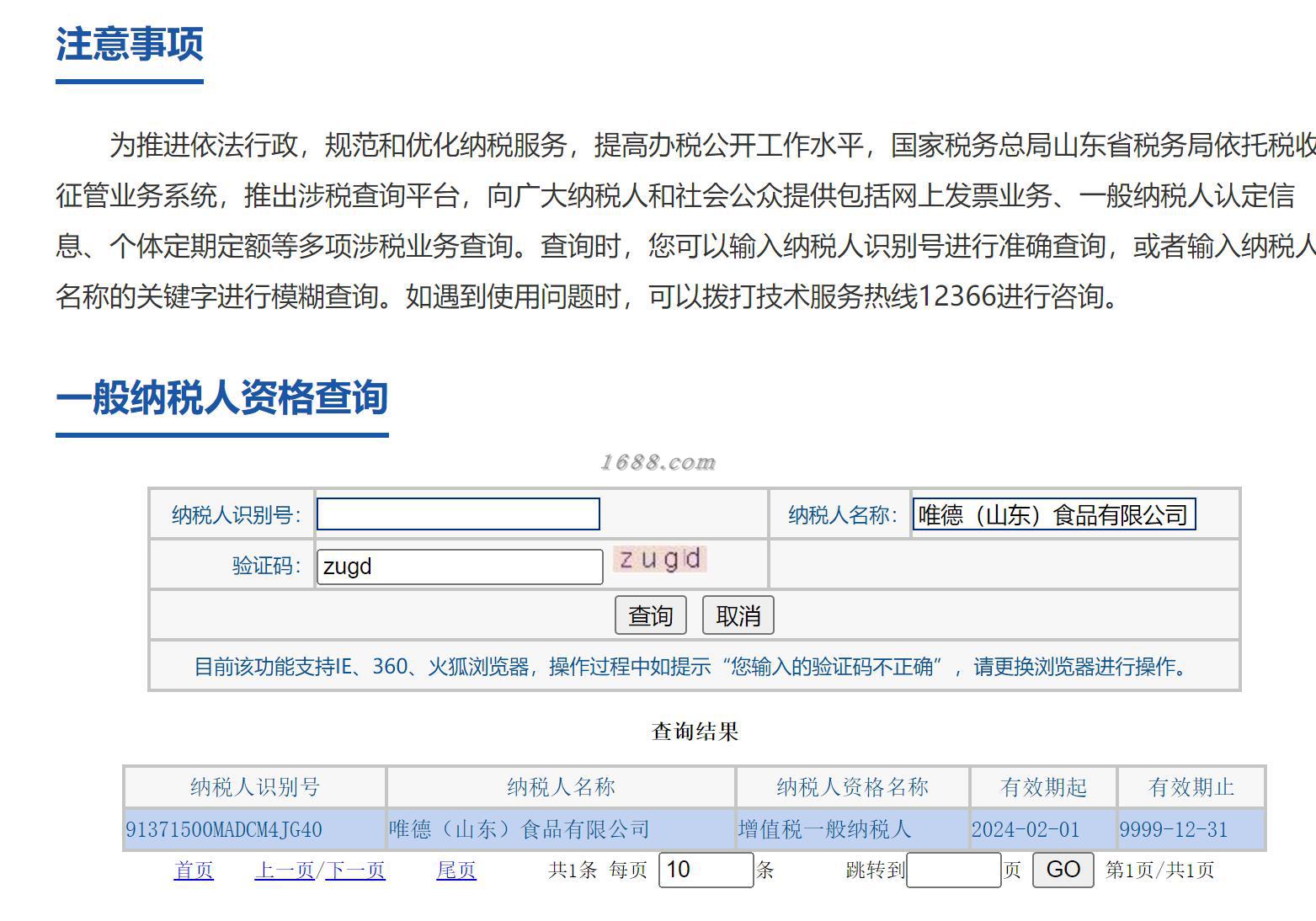The height and width of the screenshot is (921, 1316).
Task: Open the 下一页 next page link
Action: click(354, 870)
